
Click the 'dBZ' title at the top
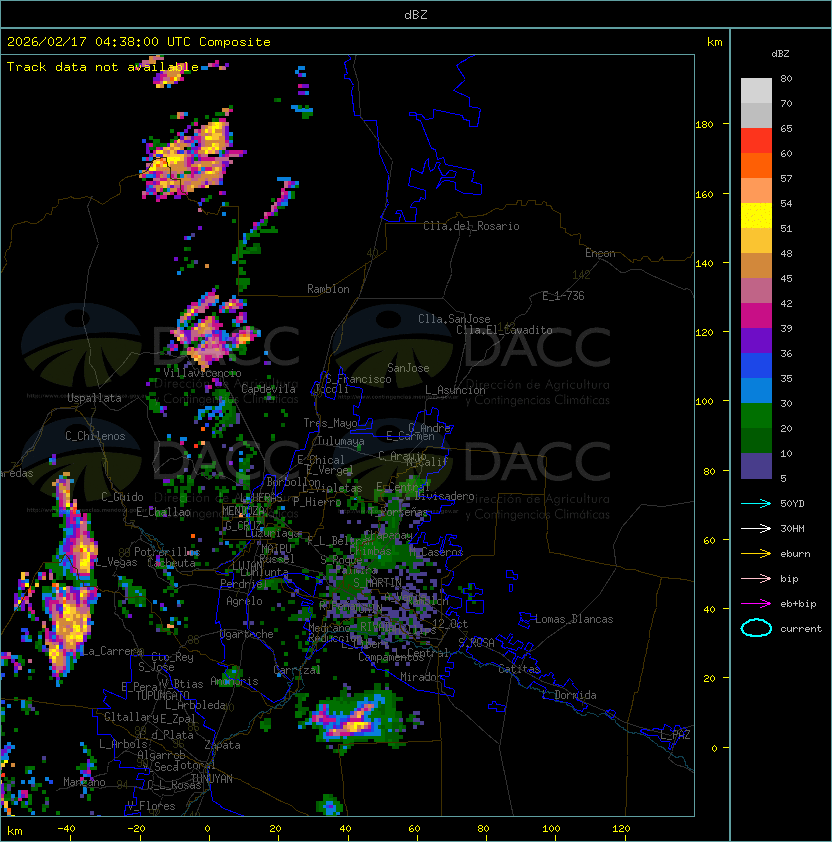point(416,15)
